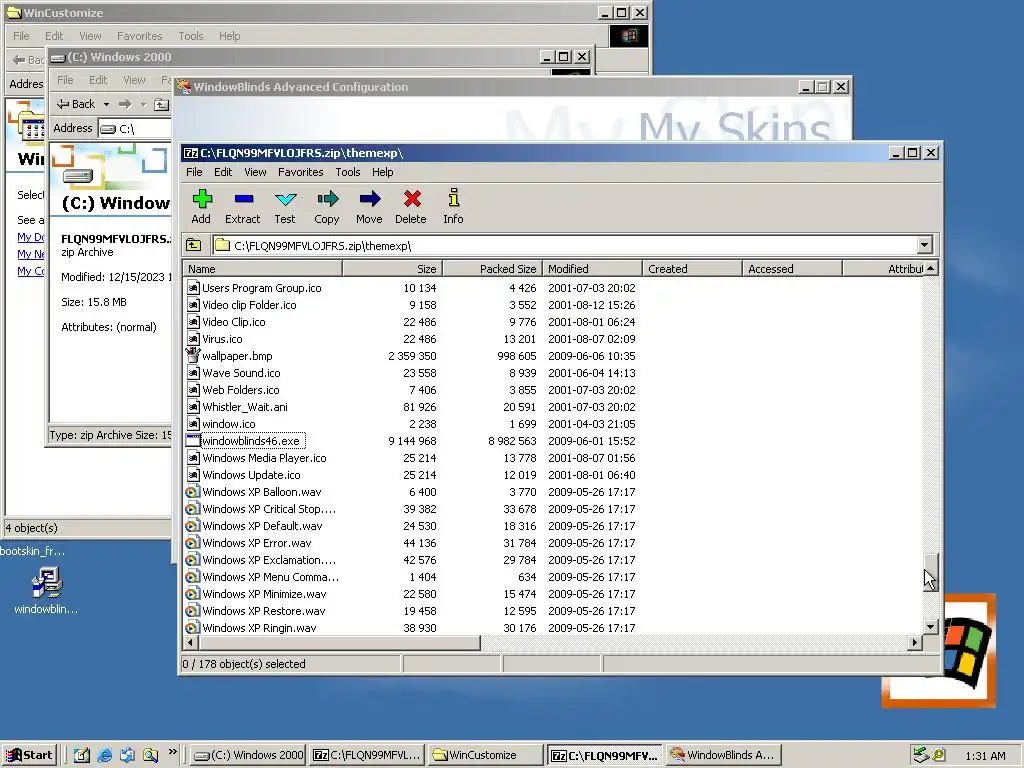Sort list by the Packed Size column header
The image size is (1024, 768).
[493, 268]
